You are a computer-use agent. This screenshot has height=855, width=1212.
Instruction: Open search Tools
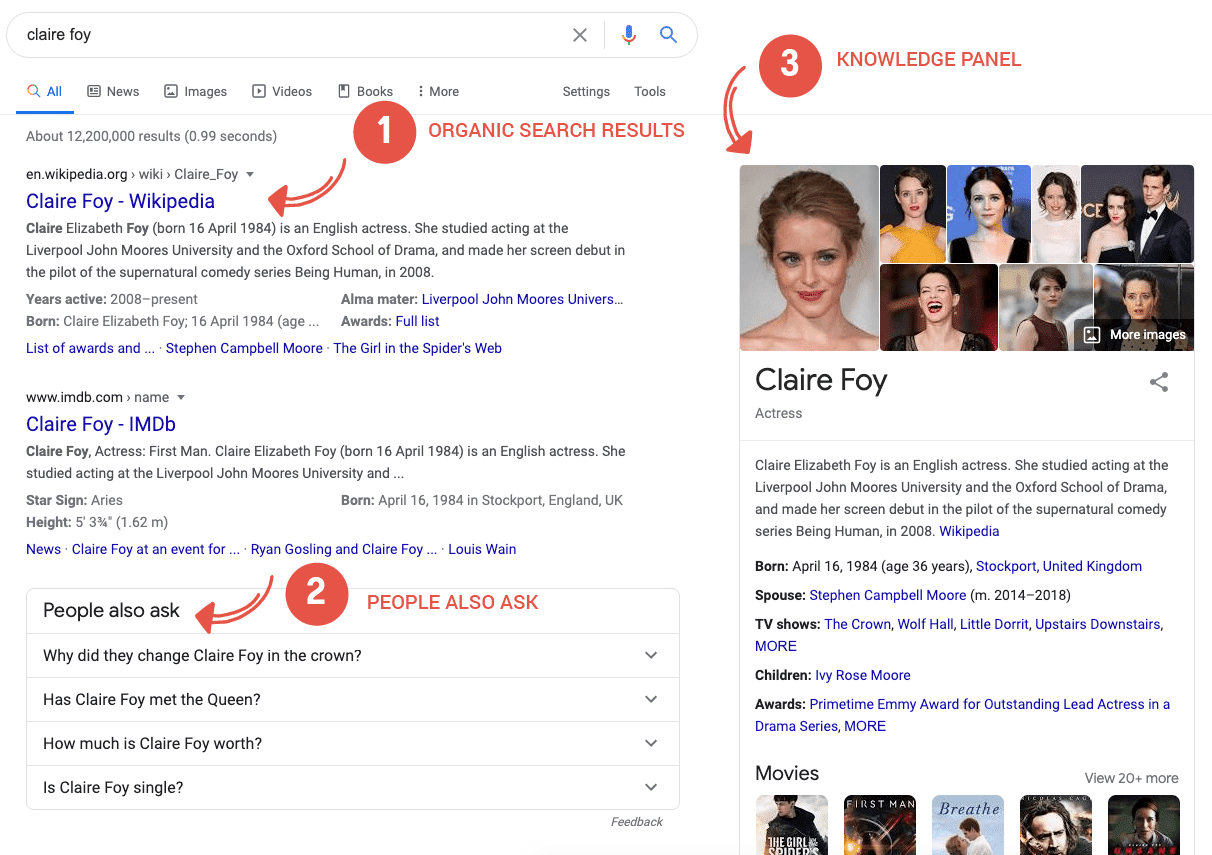pos(650,91)
